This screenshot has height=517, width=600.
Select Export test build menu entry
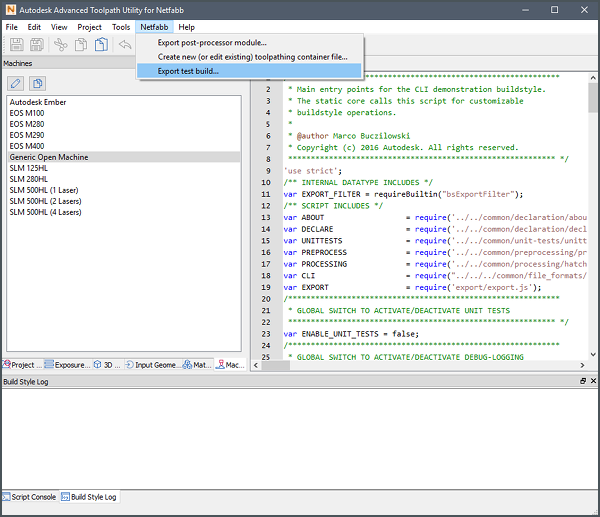(x=188, y=71)
